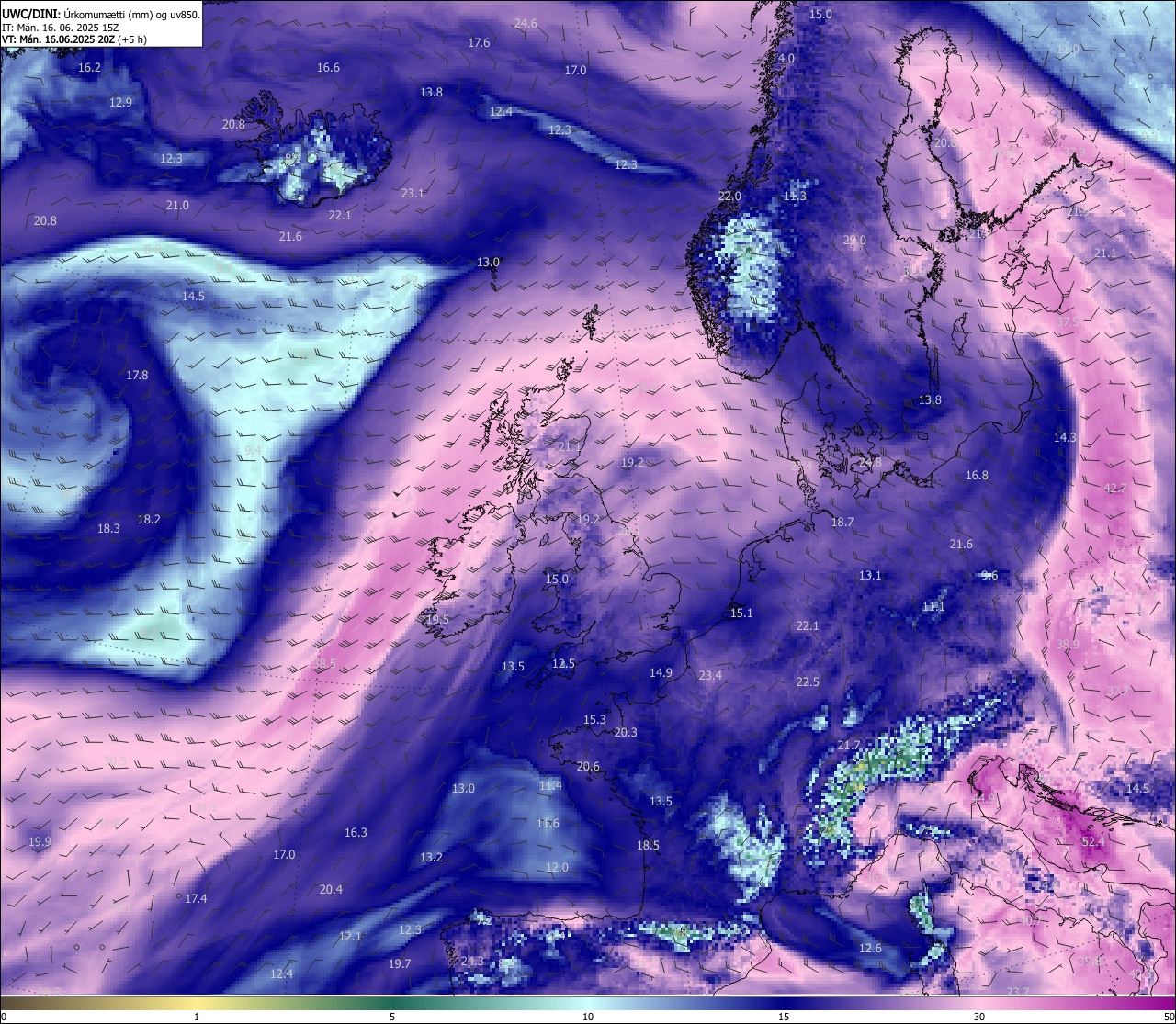Viewport: 1176px width, 1024px height.
Task: Click the 22.0 value label
Action: coord(729,197)
